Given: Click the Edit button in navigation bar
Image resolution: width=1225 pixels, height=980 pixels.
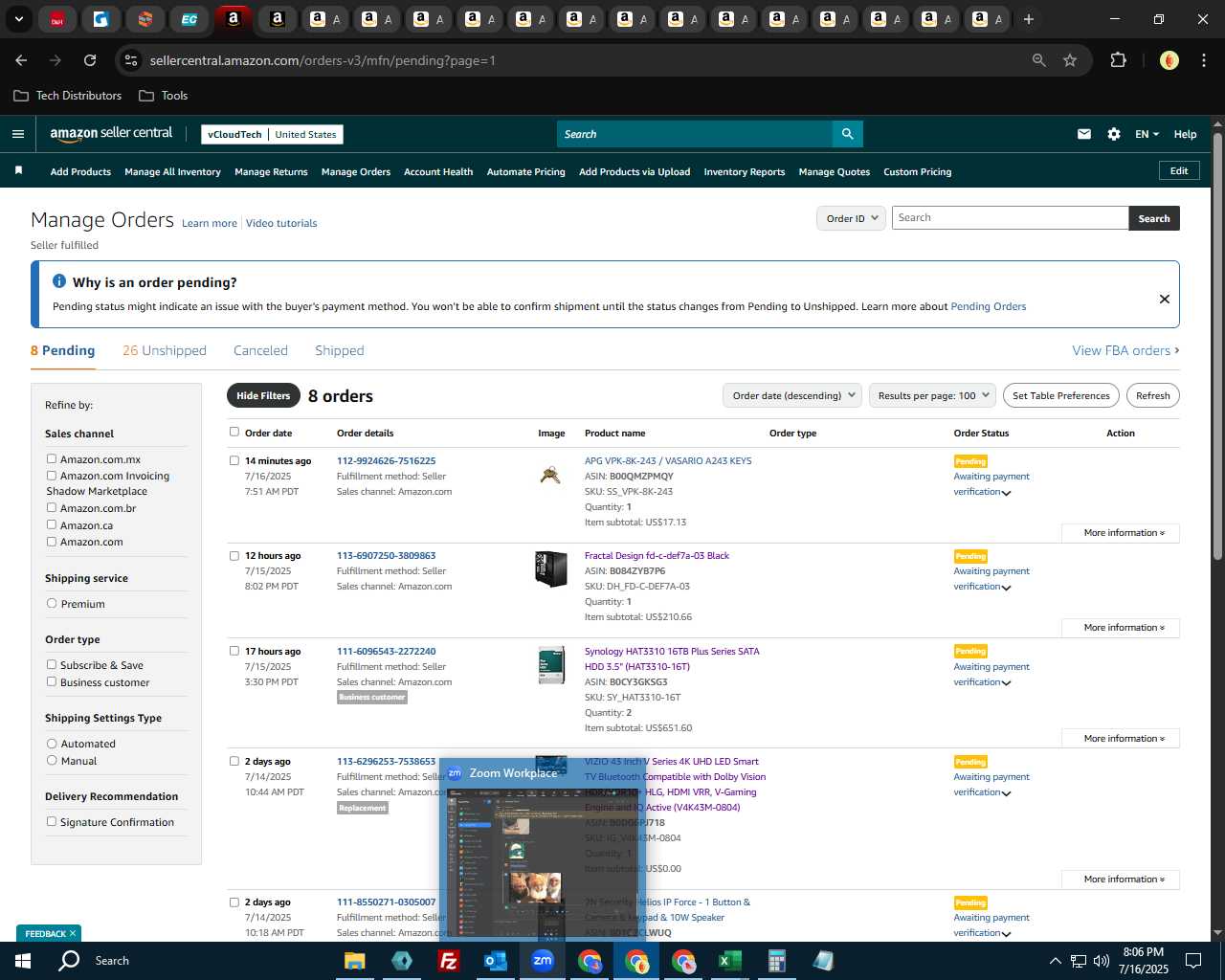Looking at the screenshot, I should pos(1179,170).
